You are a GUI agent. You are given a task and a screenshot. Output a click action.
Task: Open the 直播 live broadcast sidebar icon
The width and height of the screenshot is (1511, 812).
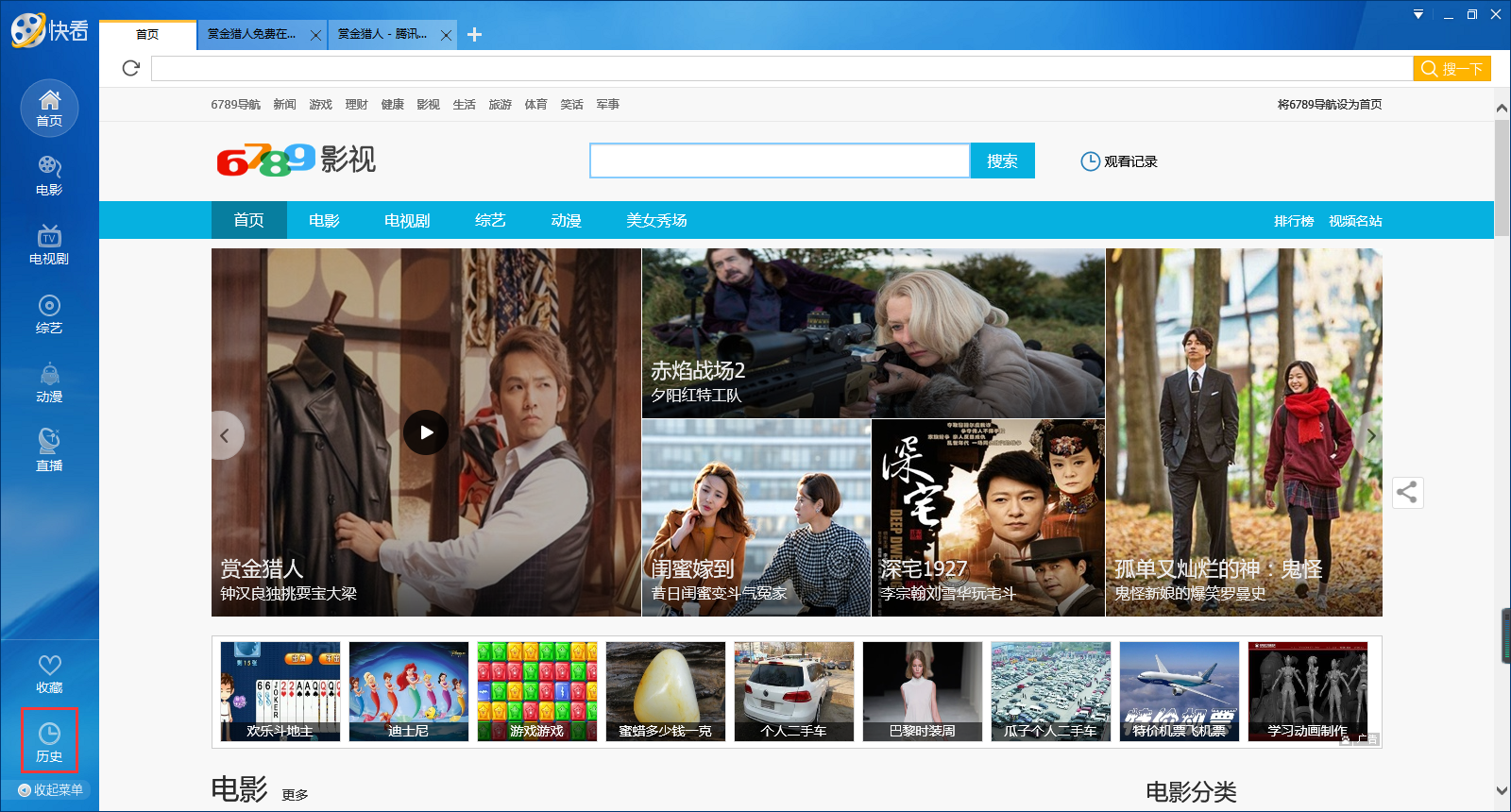pos(49,450)
